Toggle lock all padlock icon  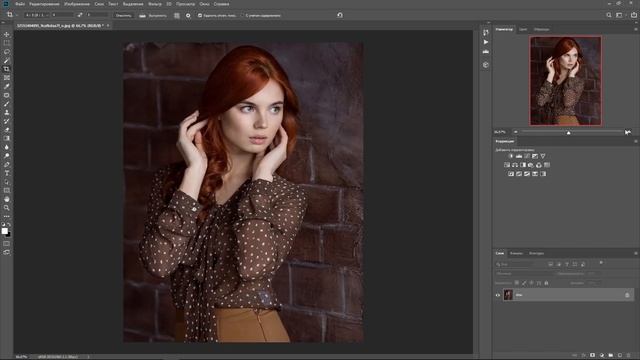pyautogui.click(x=547, y=283)
